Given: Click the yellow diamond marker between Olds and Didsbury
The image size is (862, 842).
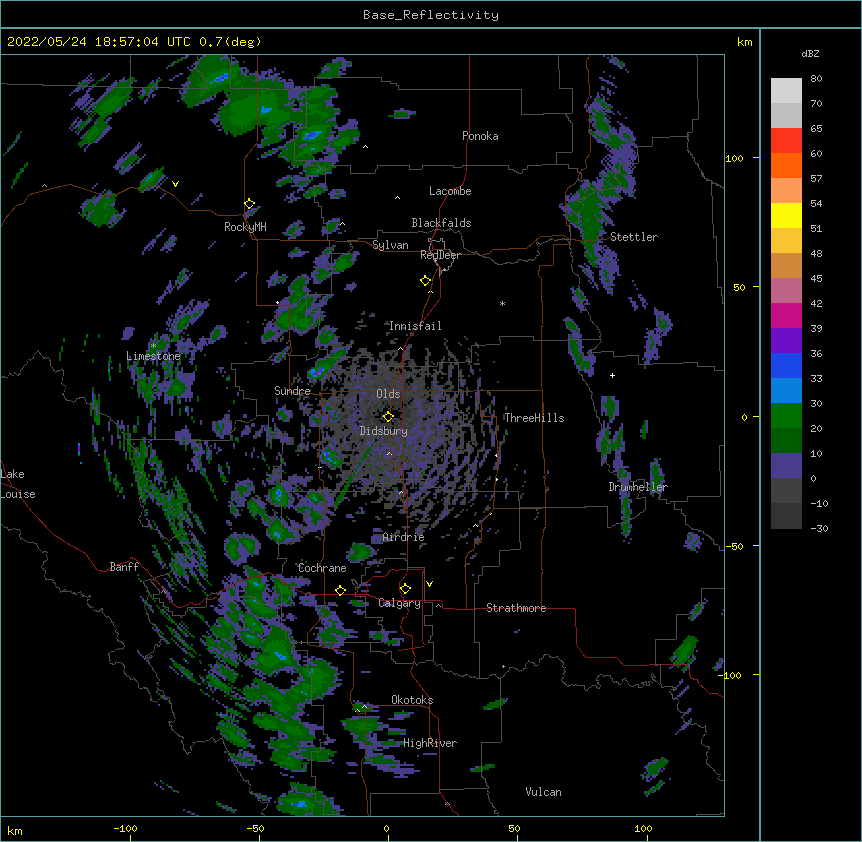Looking at the screenshot, I should [388, 417].
